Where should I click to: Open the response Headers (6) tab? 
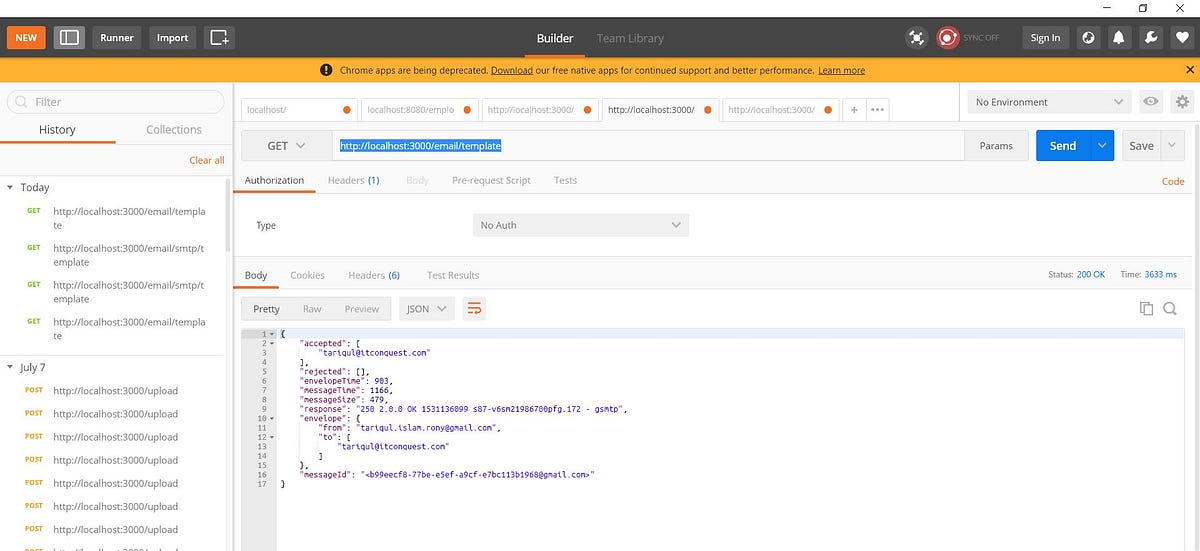click(x=374, y=275)
